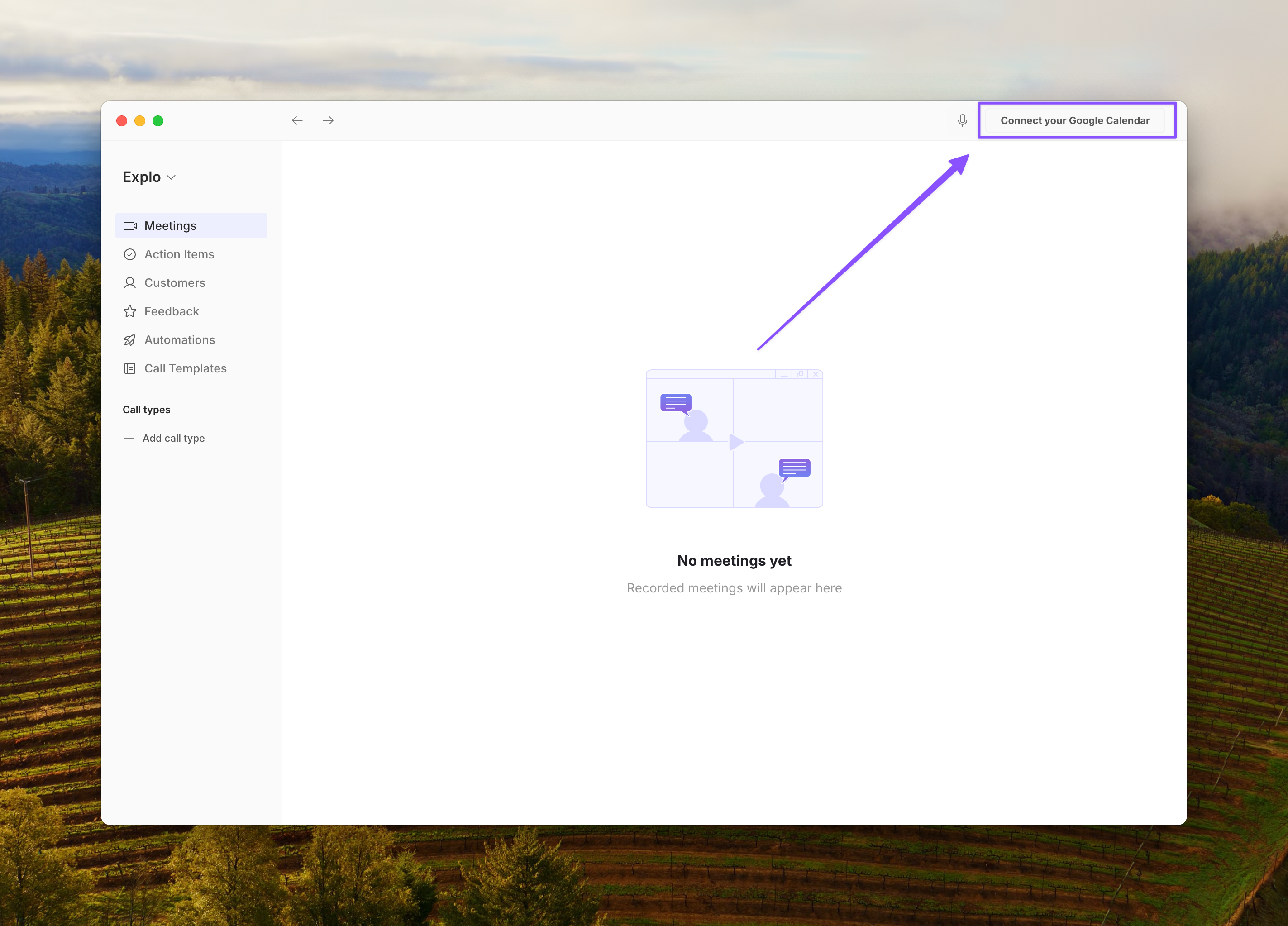The image size is (1288, 926).
Task: Click the microphone icon in the title bar
Action: click(962, 120)
